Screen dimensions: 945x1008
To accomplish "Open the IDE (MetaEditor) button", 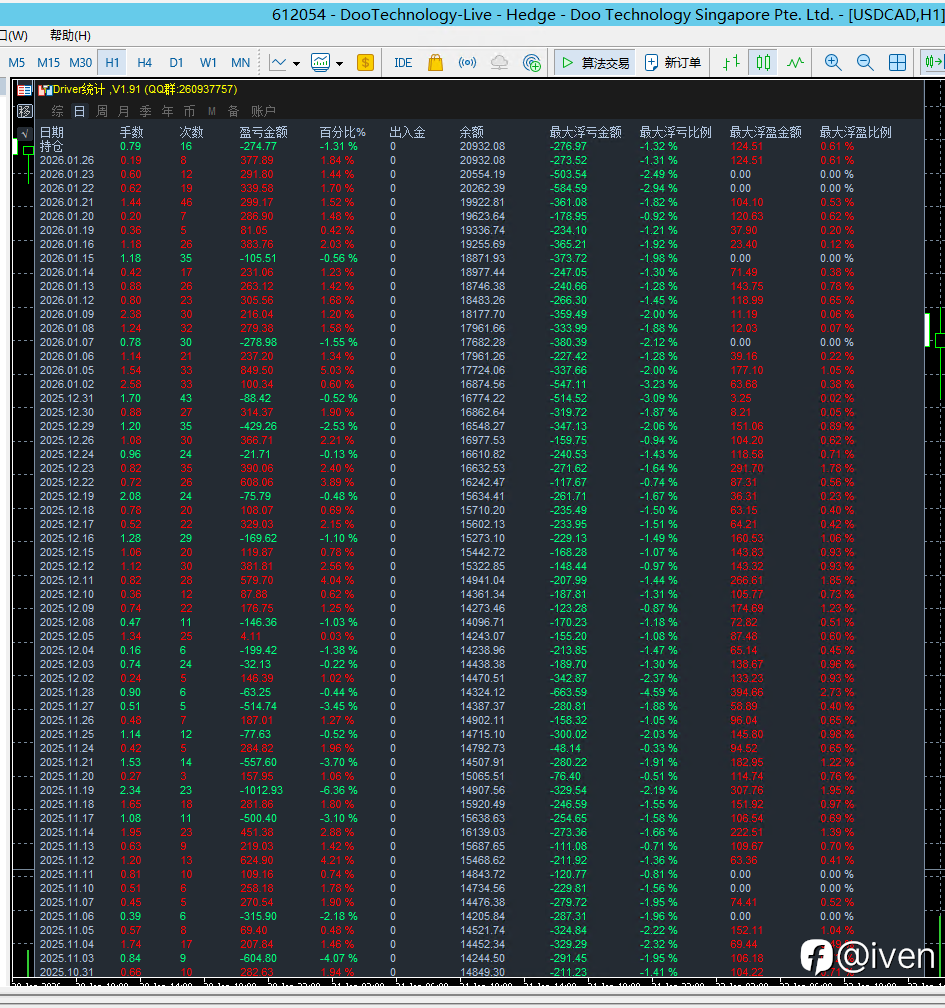I will pos(403,62).
